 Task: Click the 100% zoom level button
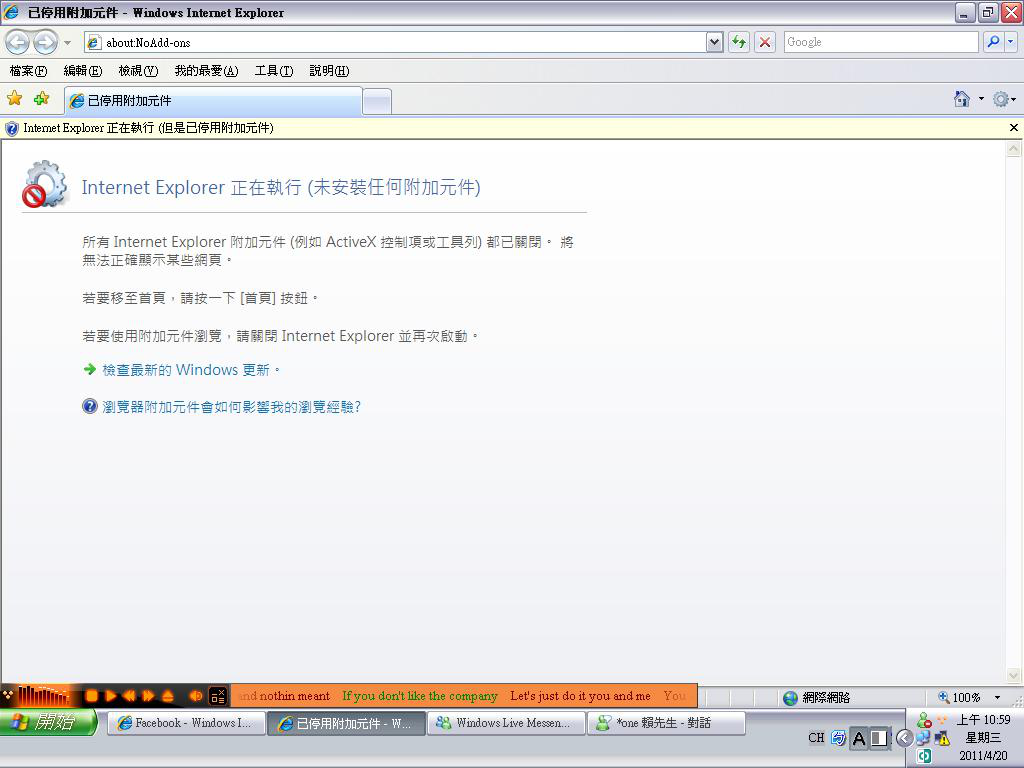(959, 697)
